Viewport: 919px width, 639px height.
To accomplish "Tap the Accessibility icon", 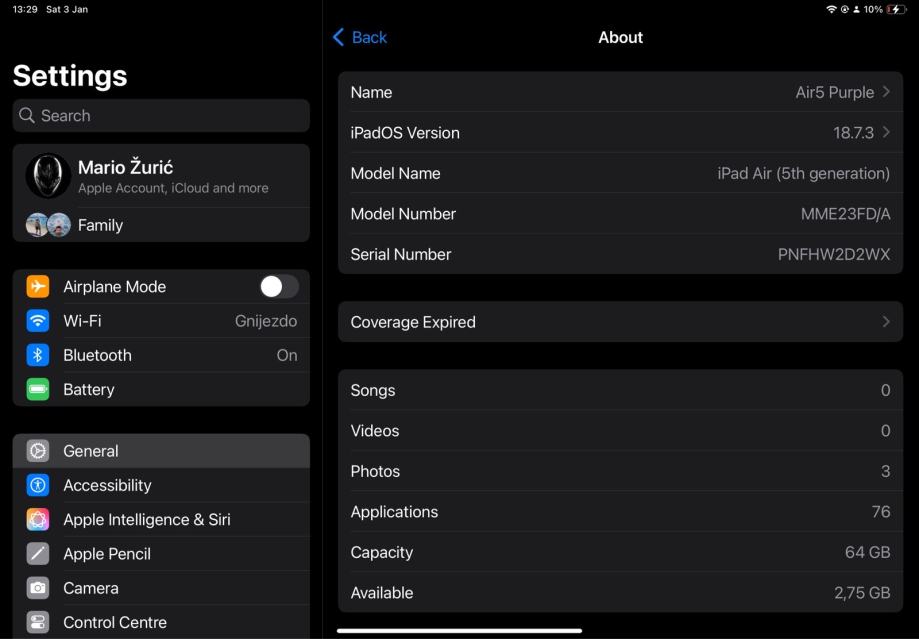I will tap(38, 485).
